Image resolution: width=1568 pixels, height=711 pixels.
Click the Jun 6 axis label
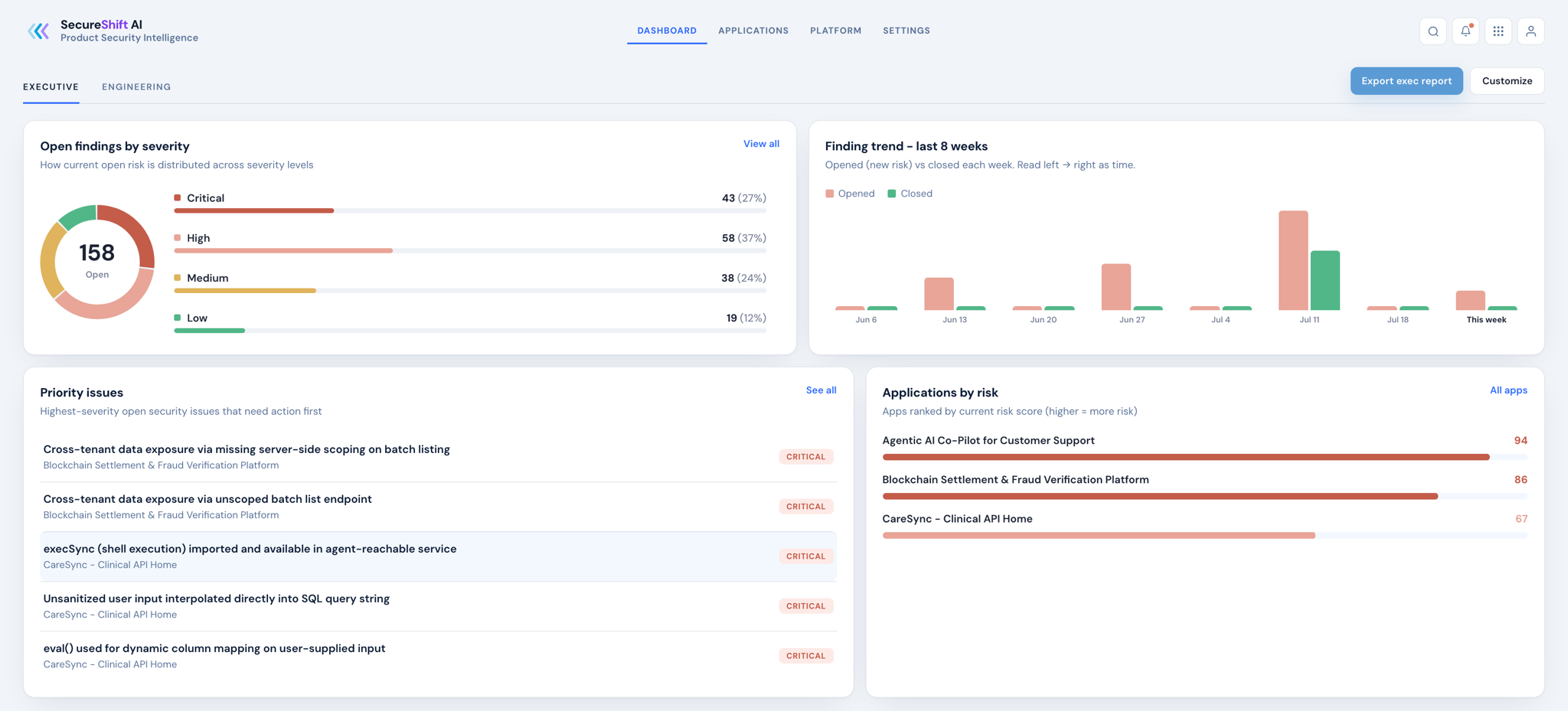(866, 320)
